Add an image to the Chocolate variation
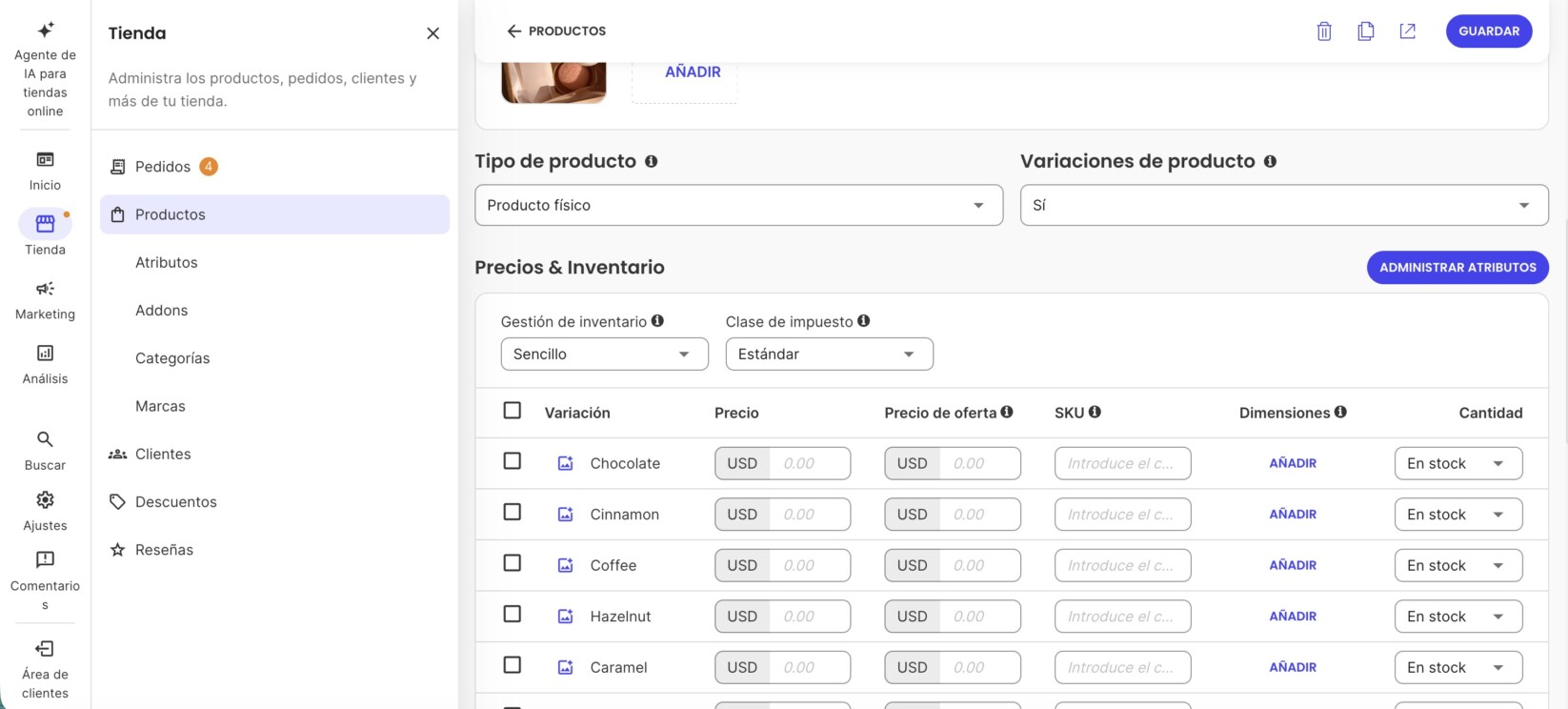Image resolution: width=1568 pixels, height=709 pixels. coord(565,463)
